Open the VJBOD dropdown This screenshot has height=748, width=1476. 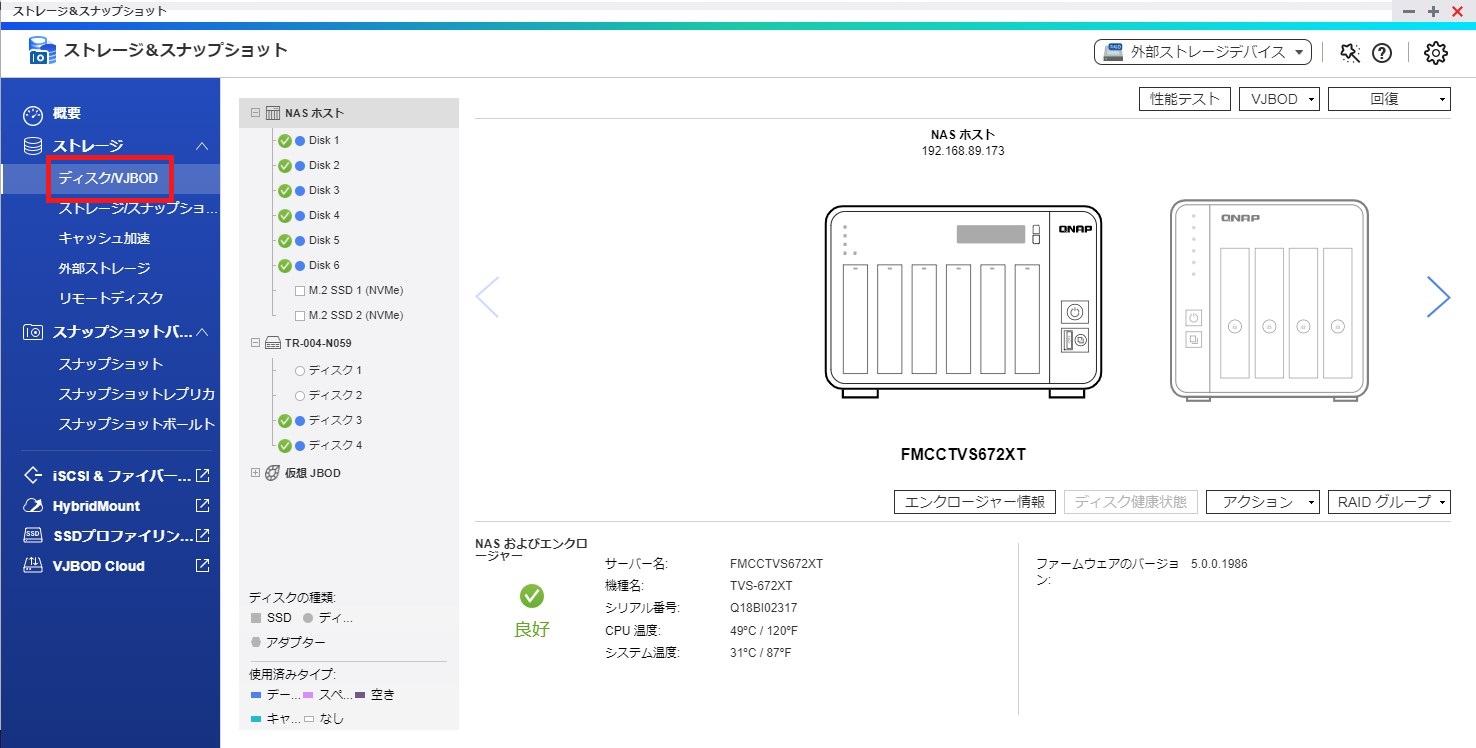click(1280, 99)
